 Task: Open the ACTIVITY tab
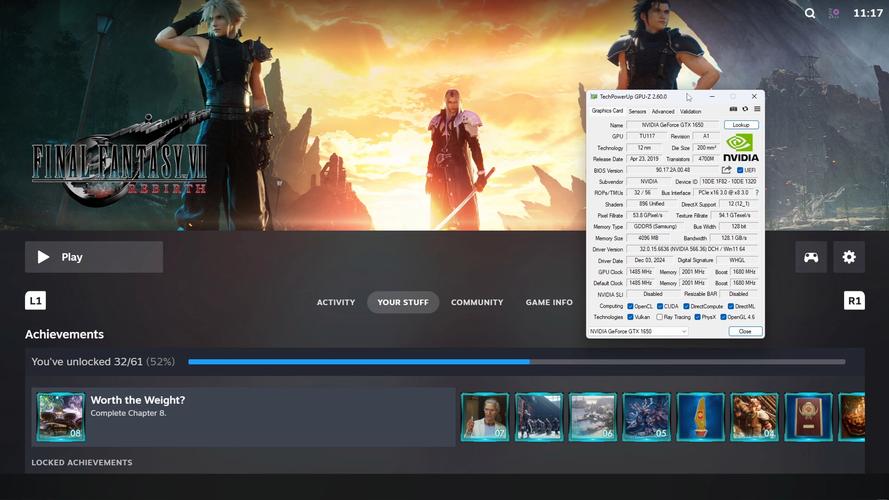tap(336, 302)
